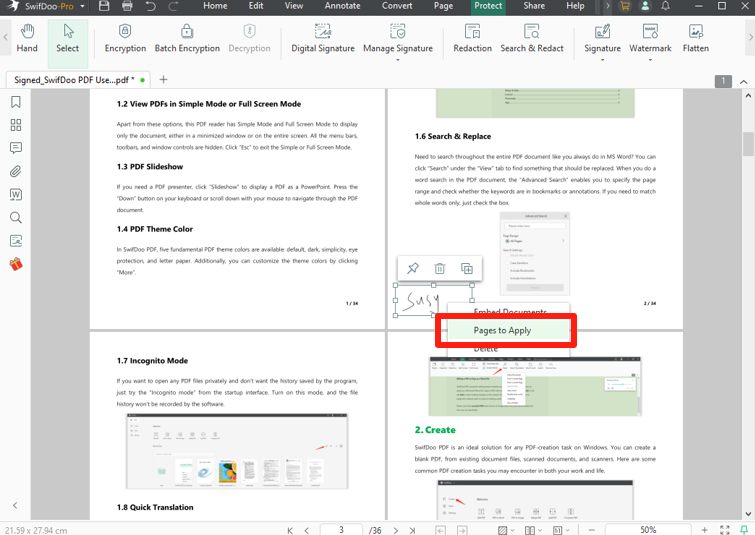The height and width of the screenshot is (535, 755).
Task: Open Search & Redact
Action: pyautogui.click(x=532, y=39)
